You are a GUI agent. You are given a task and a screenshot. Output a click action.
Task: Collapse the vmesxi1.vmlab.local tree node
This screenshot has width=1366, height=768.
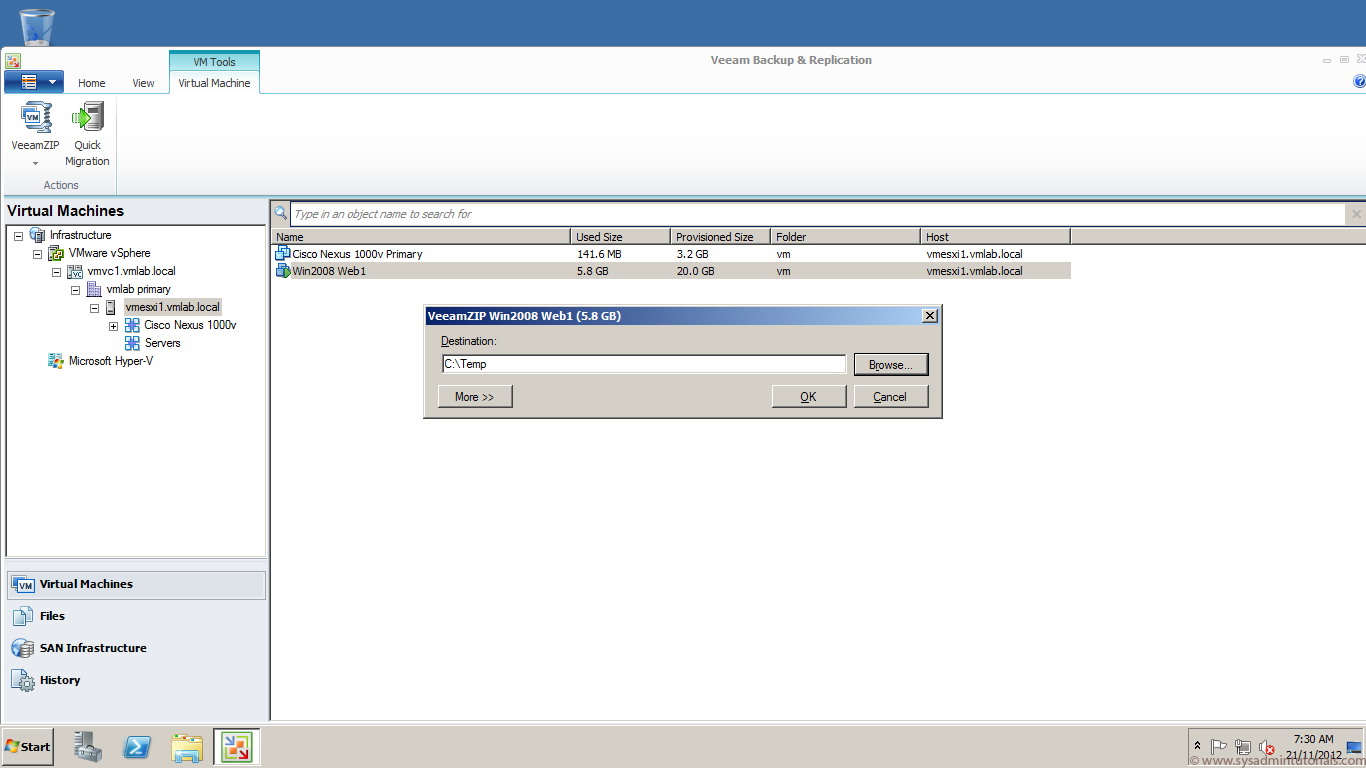pyautogui.click(x=94, y=307)
